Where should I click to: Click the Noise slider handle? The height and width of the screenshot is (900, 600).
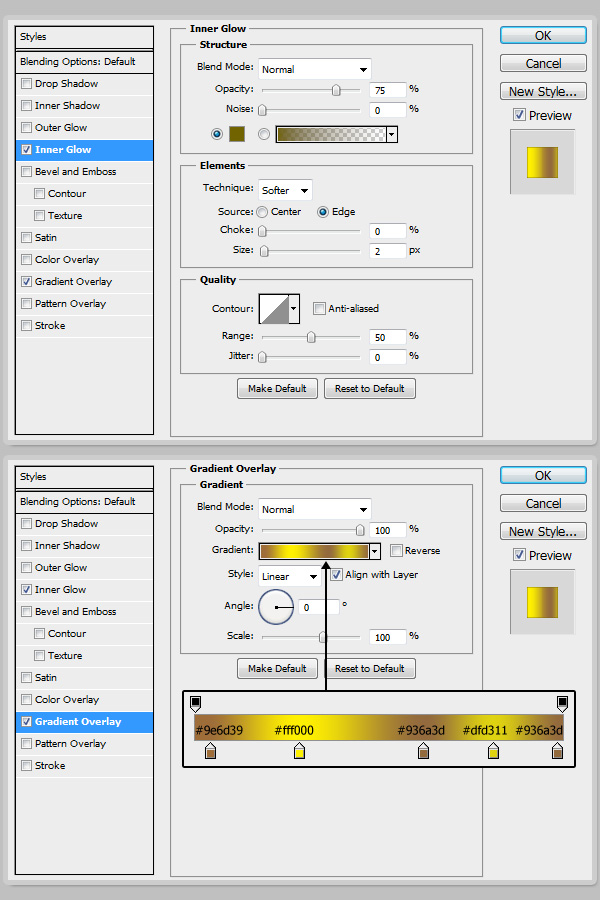coord(262,110)
